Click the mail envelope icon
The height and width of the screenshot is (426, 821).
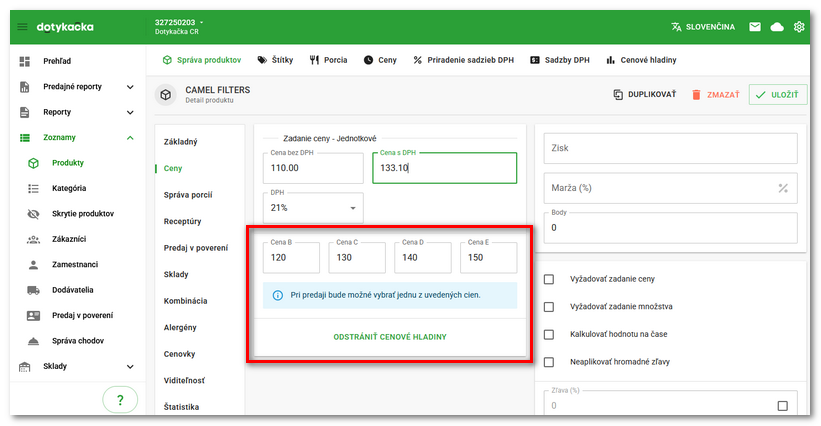(x=755, y=27)
